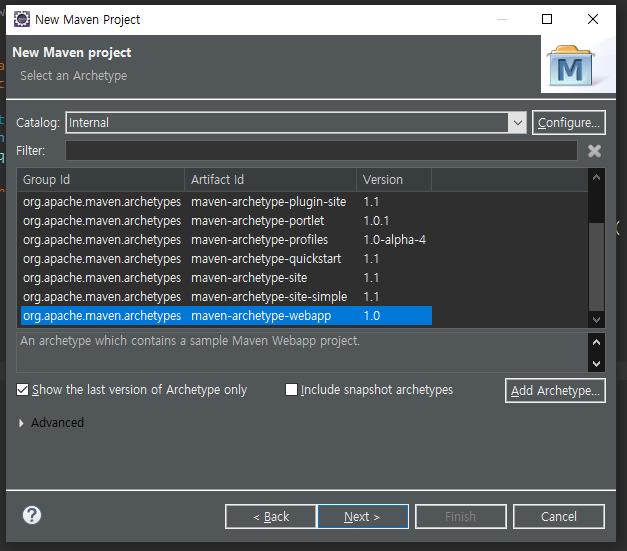Select the maven-archetype-site-simple row
This screenshot has height=551, width=627.
226,297
